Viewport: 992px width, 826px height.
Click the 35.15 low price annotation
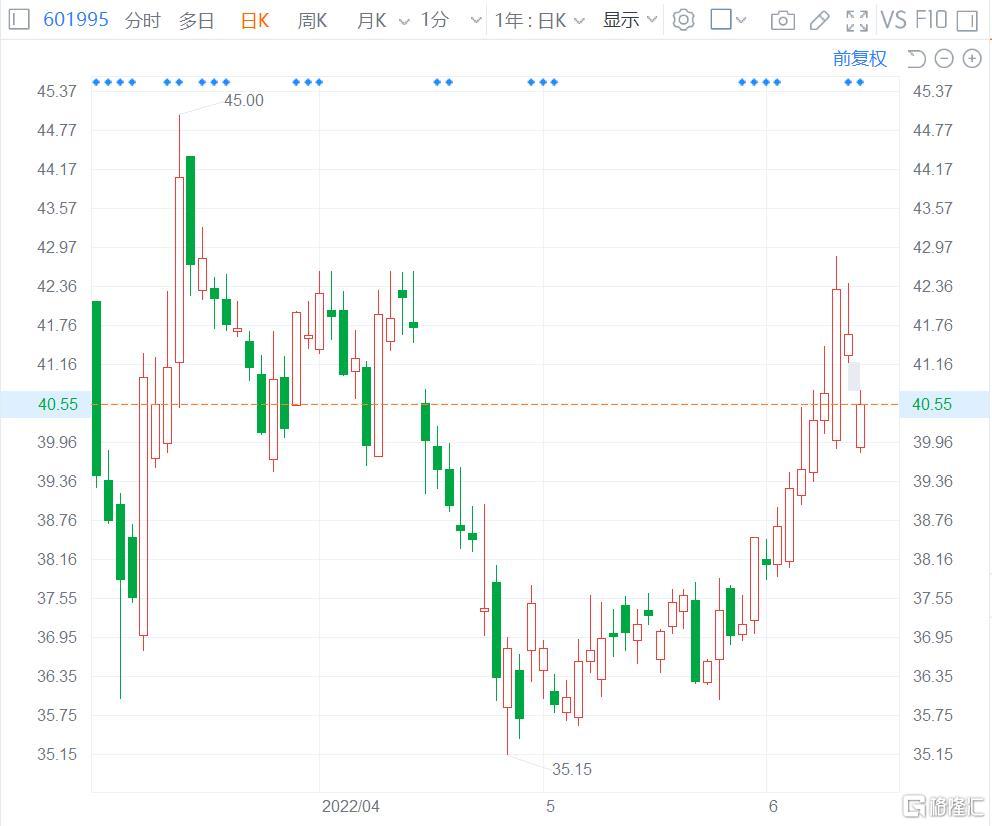tap(571, 770)
